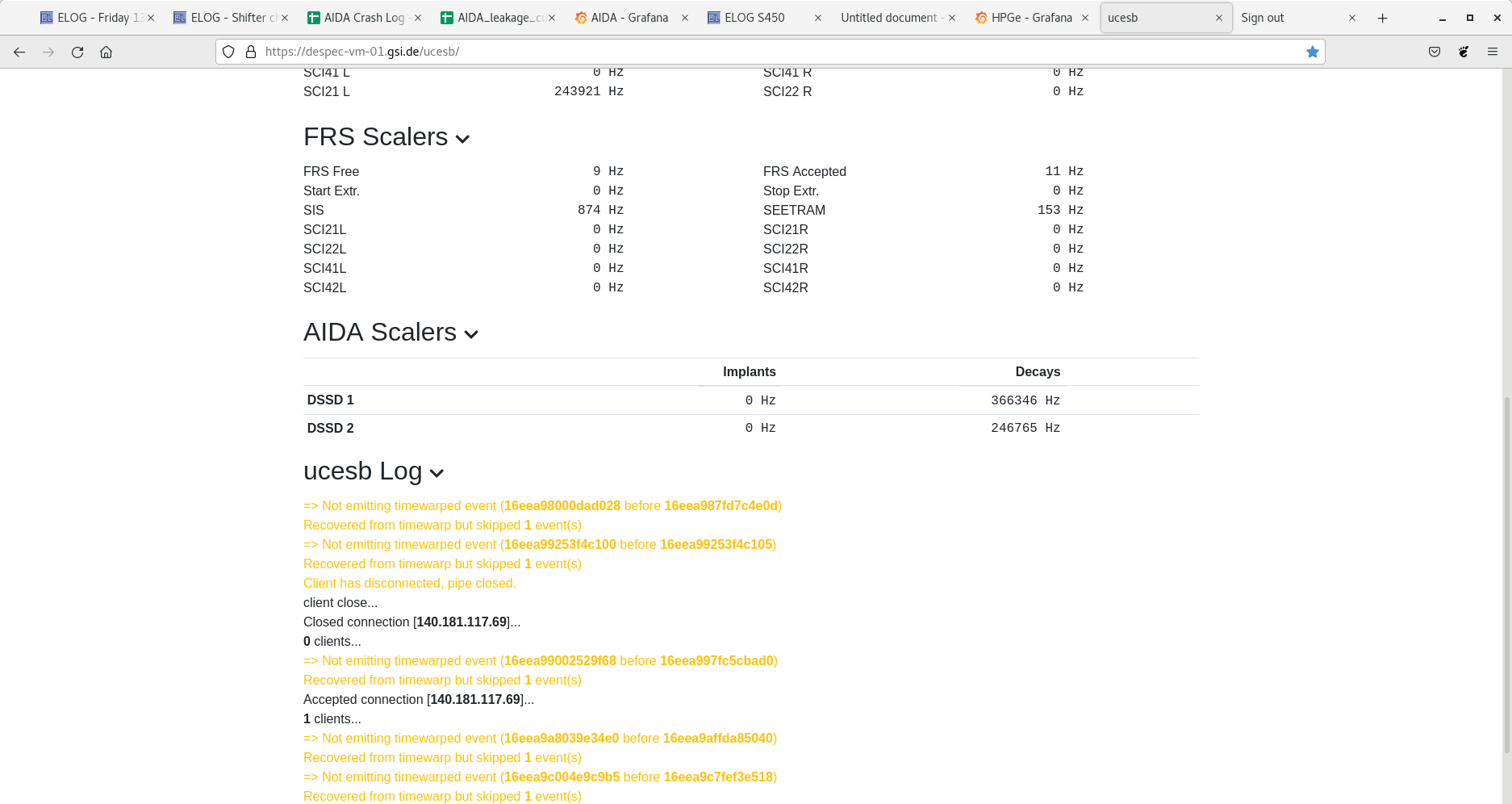Click the page vertical scrollbar thumb
The image size is (1512, 804).
[1506, 573]
